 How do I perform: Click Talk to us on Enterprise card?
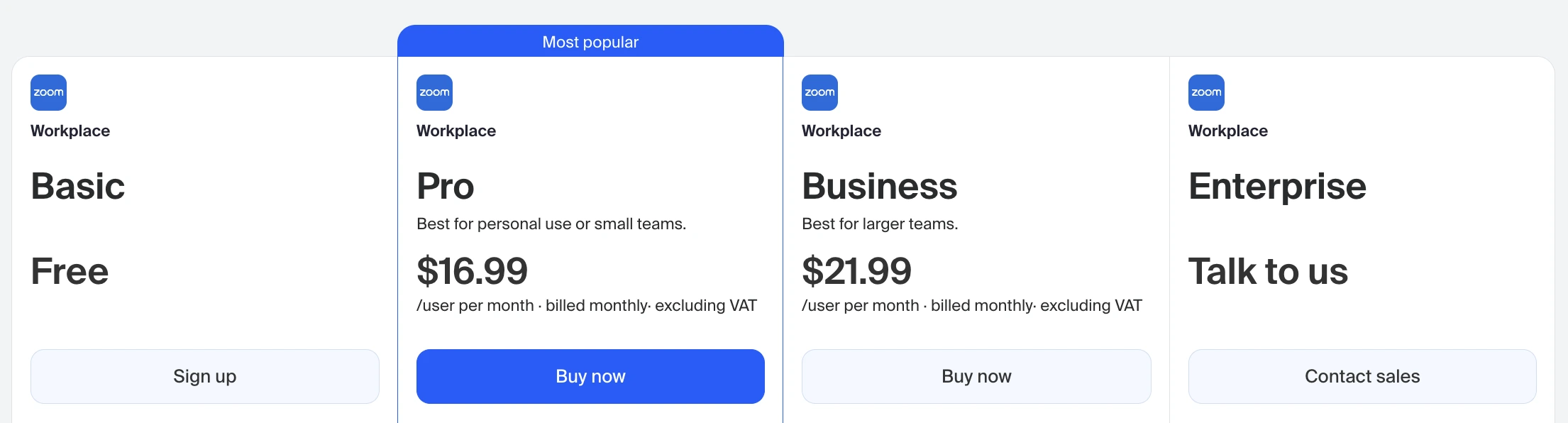tap(1269, 270)
